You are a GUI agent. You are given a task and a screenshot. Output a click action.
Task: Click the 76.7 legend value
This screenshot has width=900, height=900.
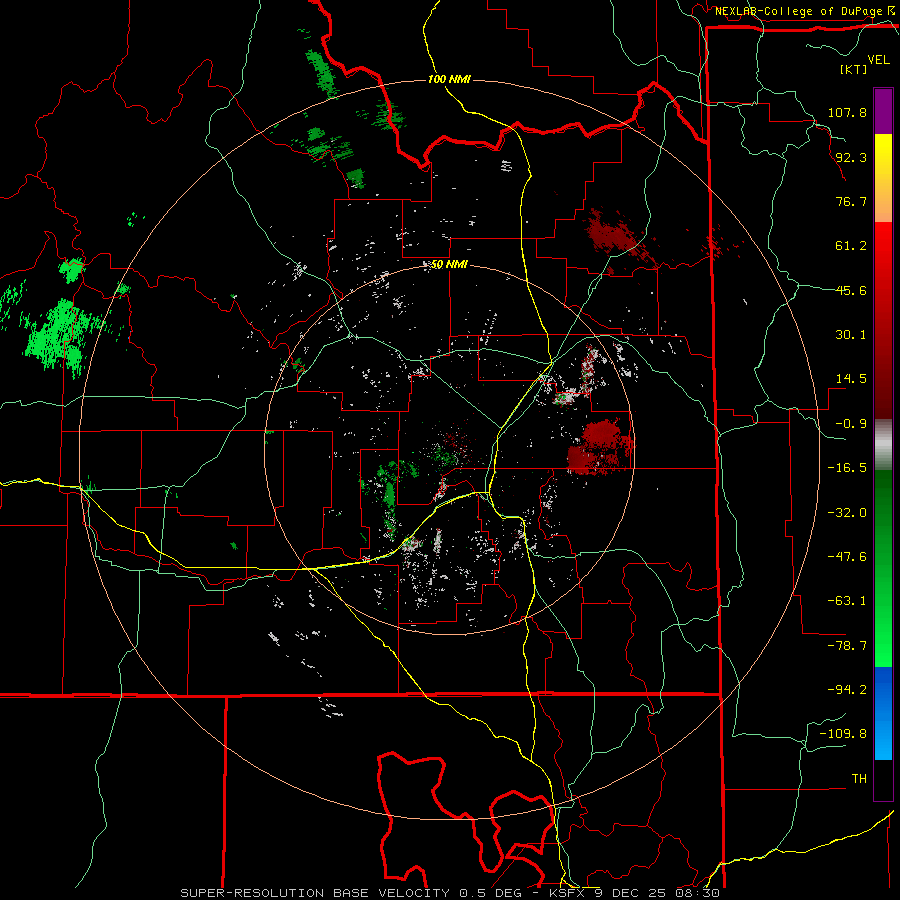(851, 201)
